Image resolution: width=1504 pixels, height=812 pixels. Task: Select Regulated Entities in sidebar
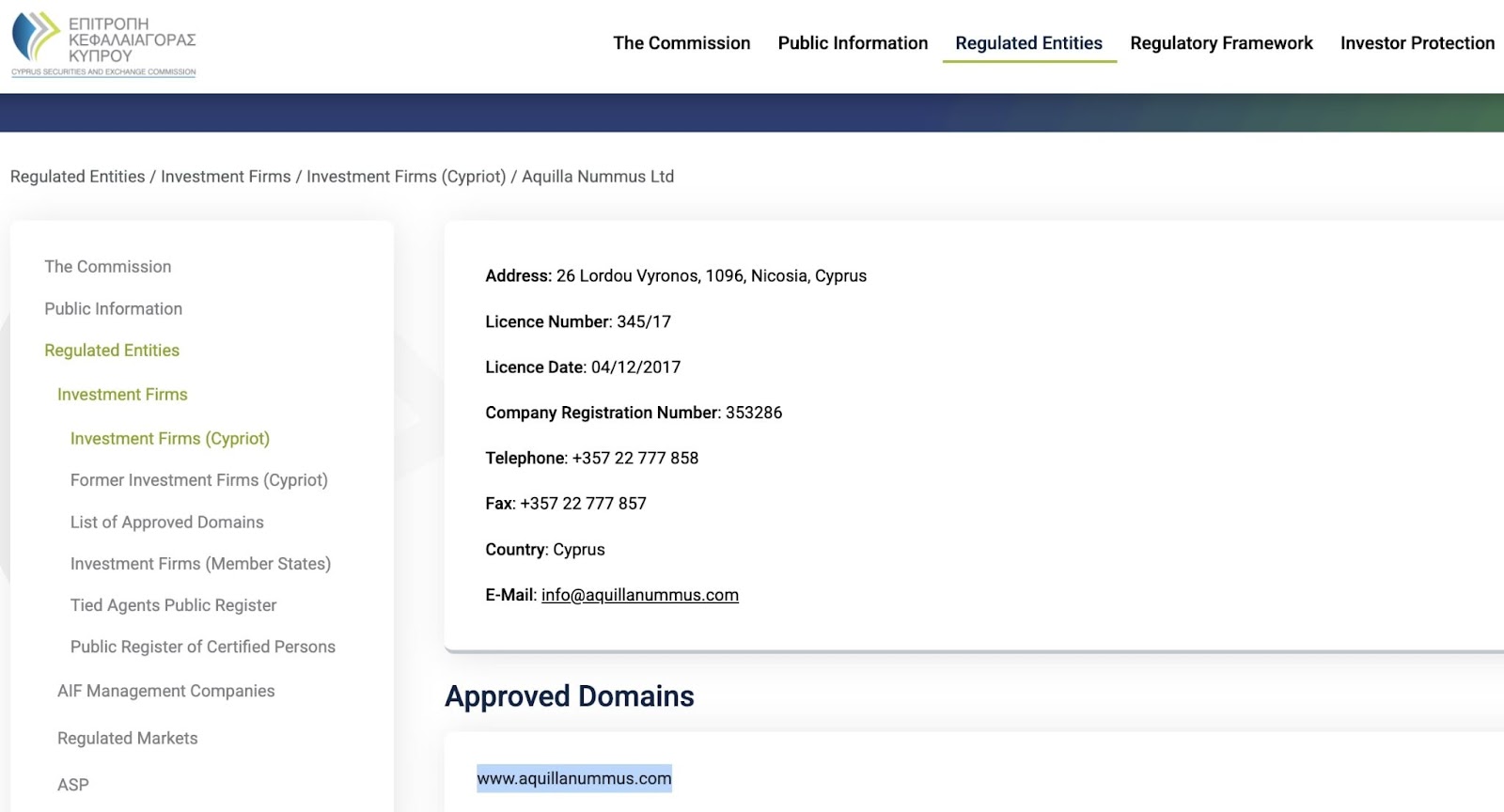[x=112, y=351]
